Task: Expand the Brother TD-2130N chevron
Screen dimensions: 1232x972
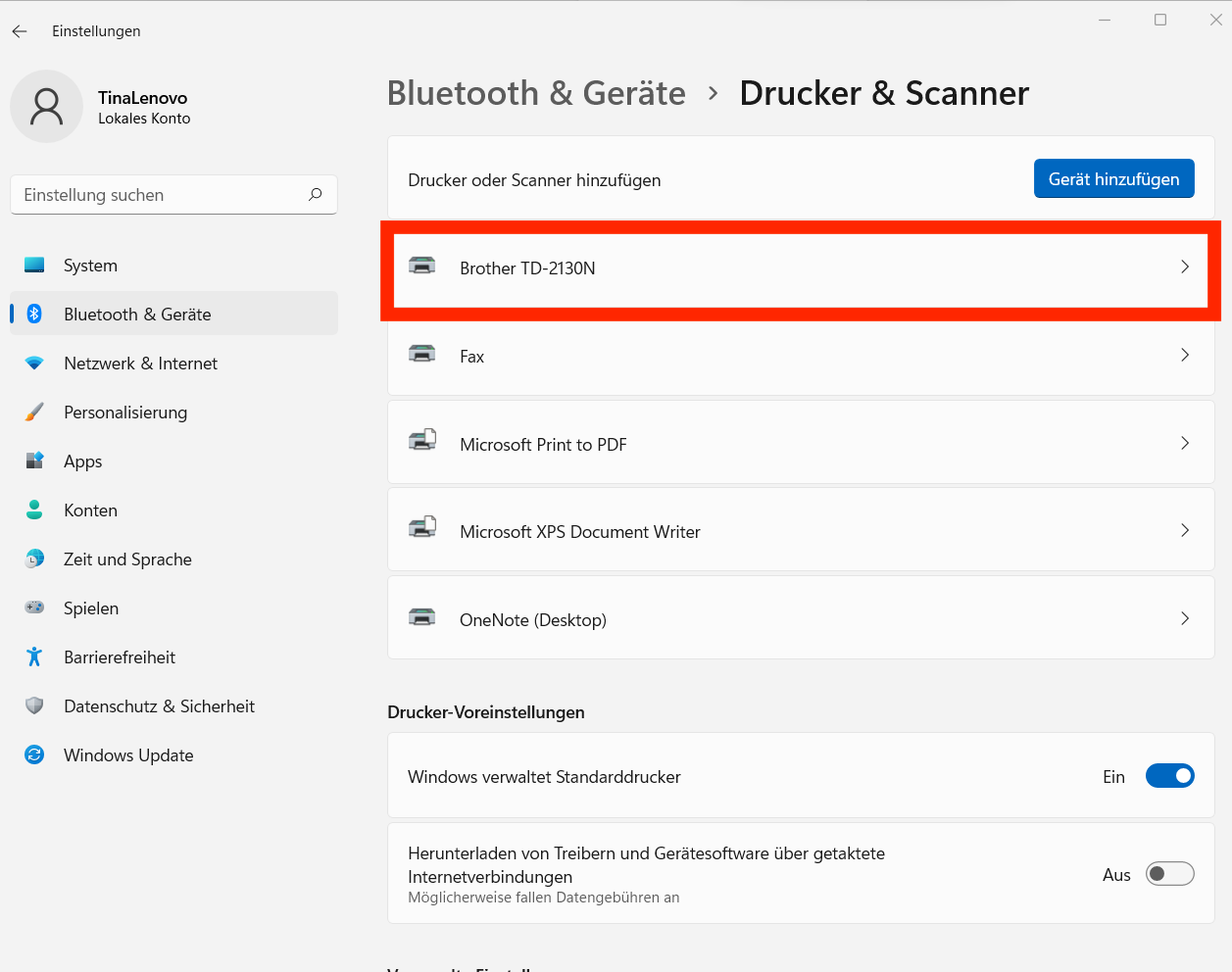Action: click(x=1185, y=267)
